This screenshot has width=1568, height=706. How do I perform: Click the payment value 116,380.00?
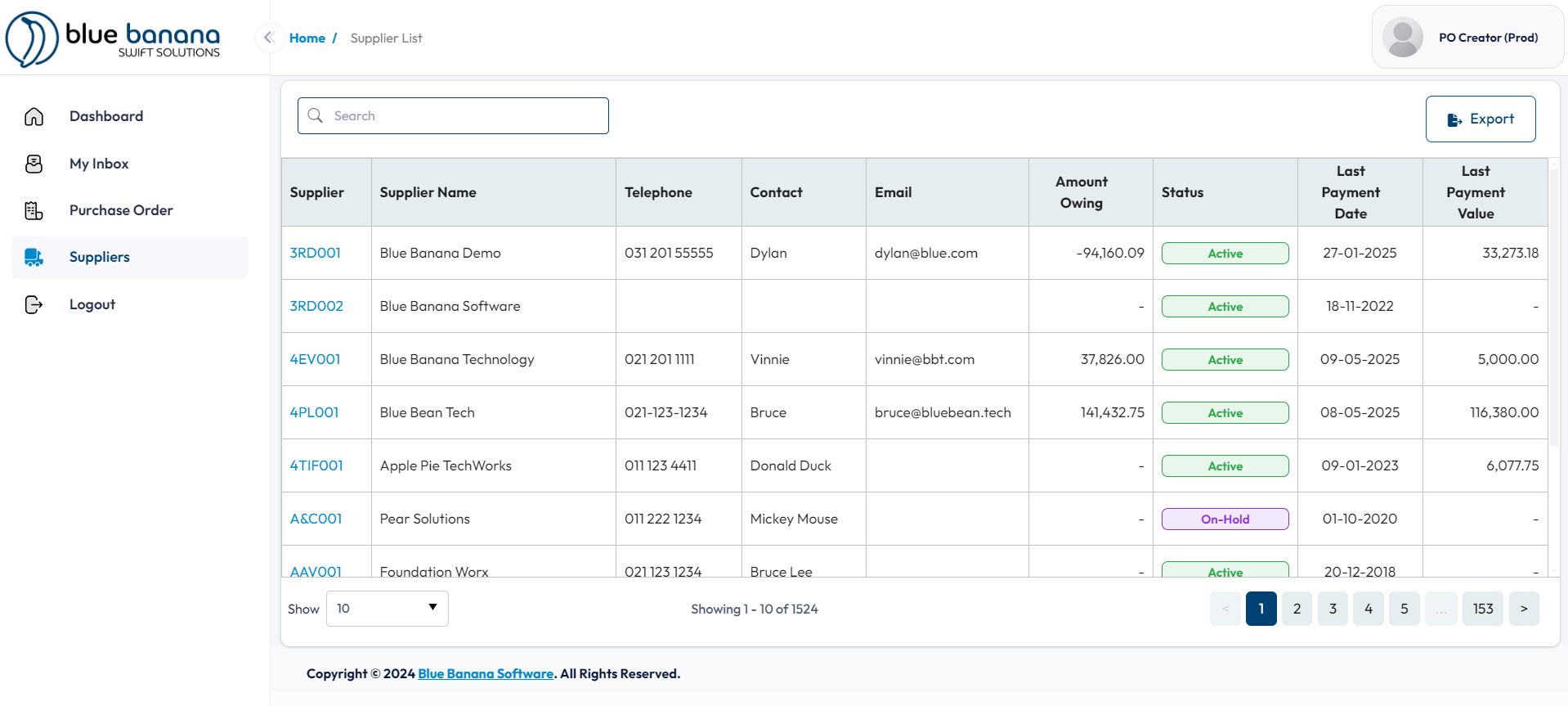tap(1504, 412)
